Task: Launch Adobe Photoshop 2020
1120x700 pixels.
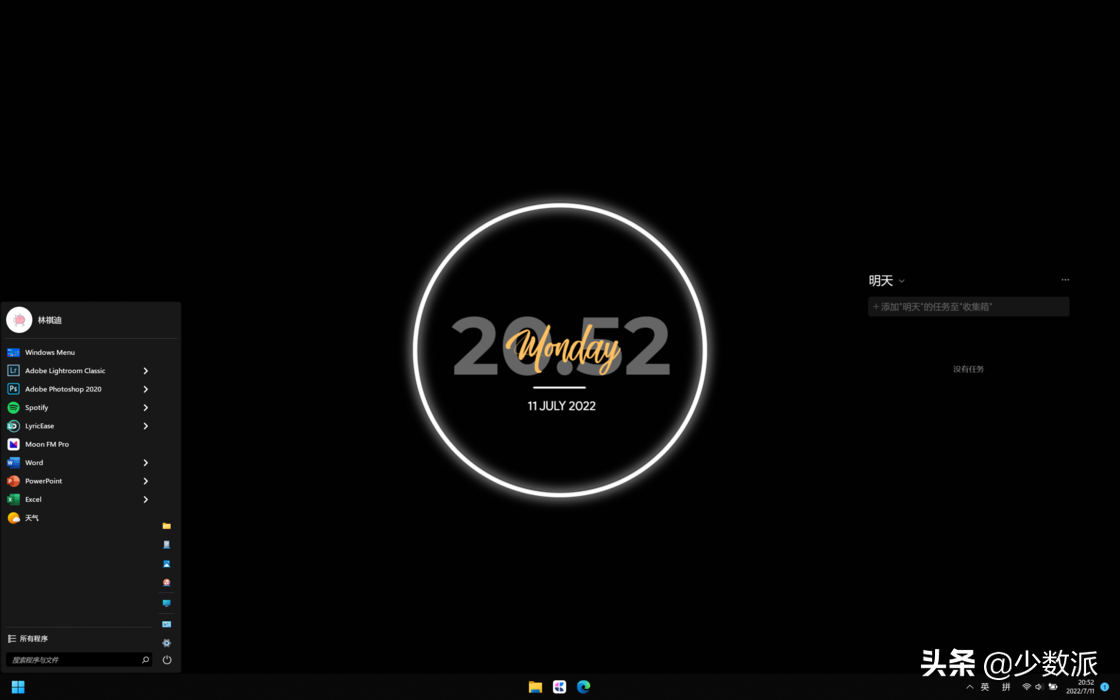Action: (x=62, y=389)
